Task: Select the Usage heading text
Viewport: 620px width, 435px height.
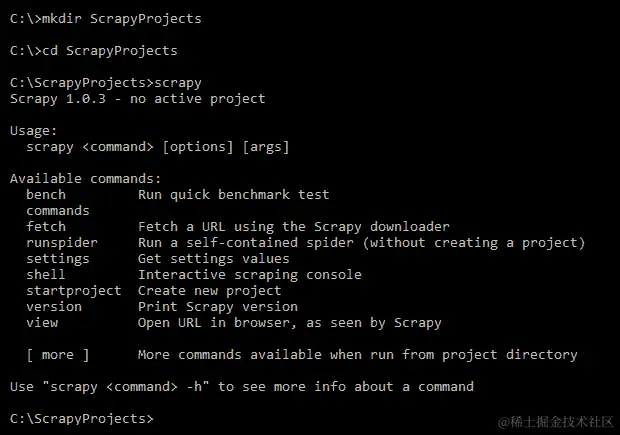Action: [x=34, y=131]
